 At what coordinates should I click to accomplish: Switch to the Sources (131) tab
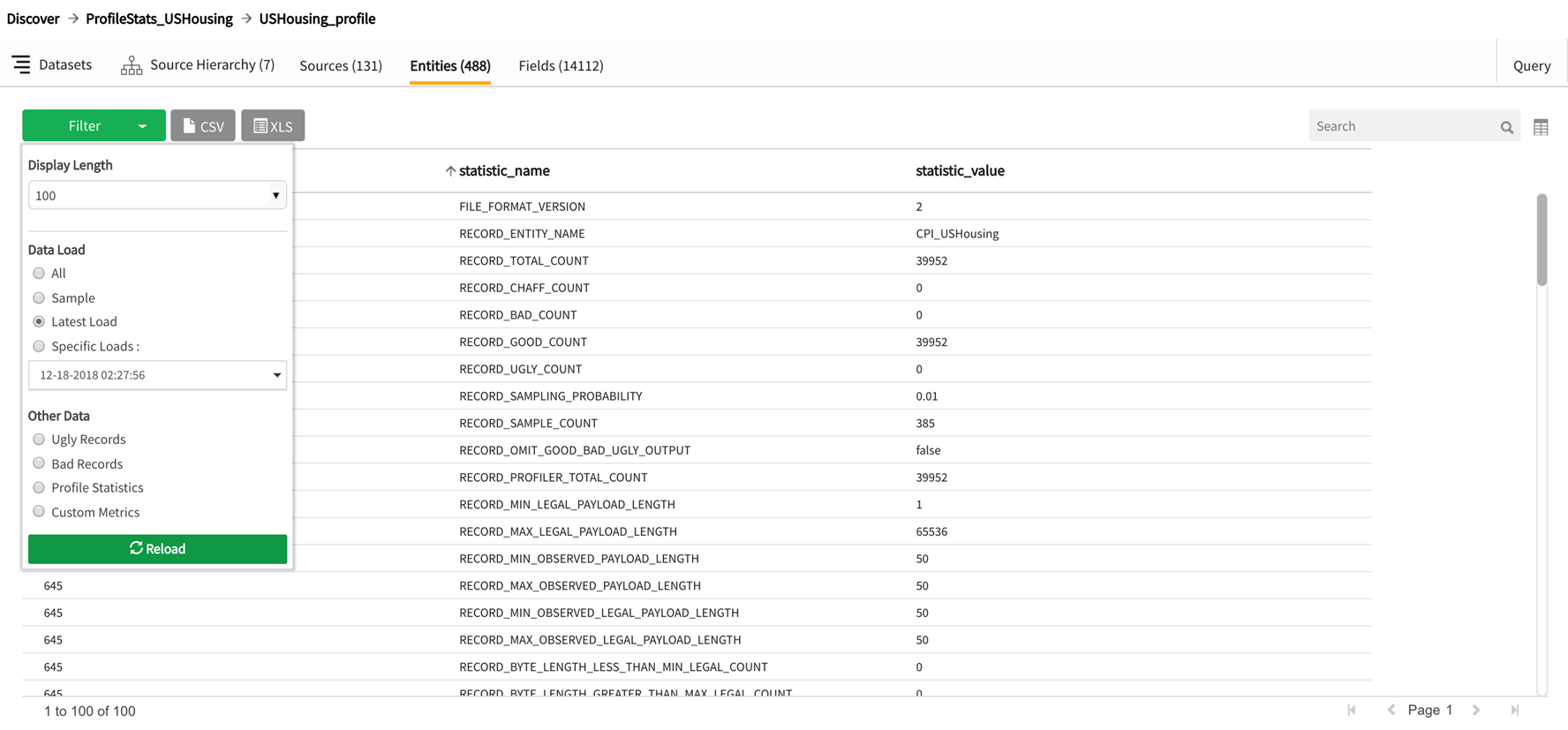tap(341, 65)
